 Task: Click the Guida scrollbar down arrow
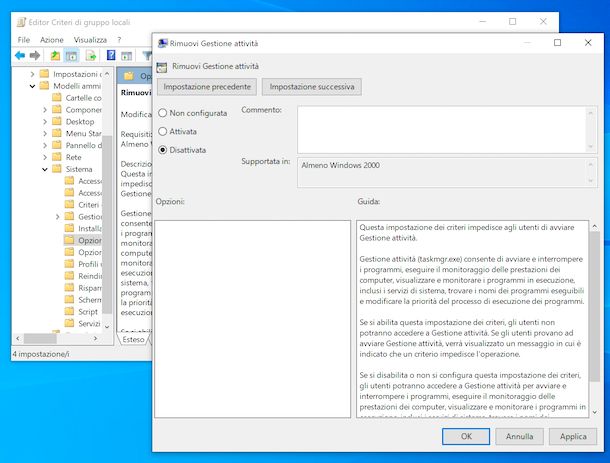click(x=594, y=412)
